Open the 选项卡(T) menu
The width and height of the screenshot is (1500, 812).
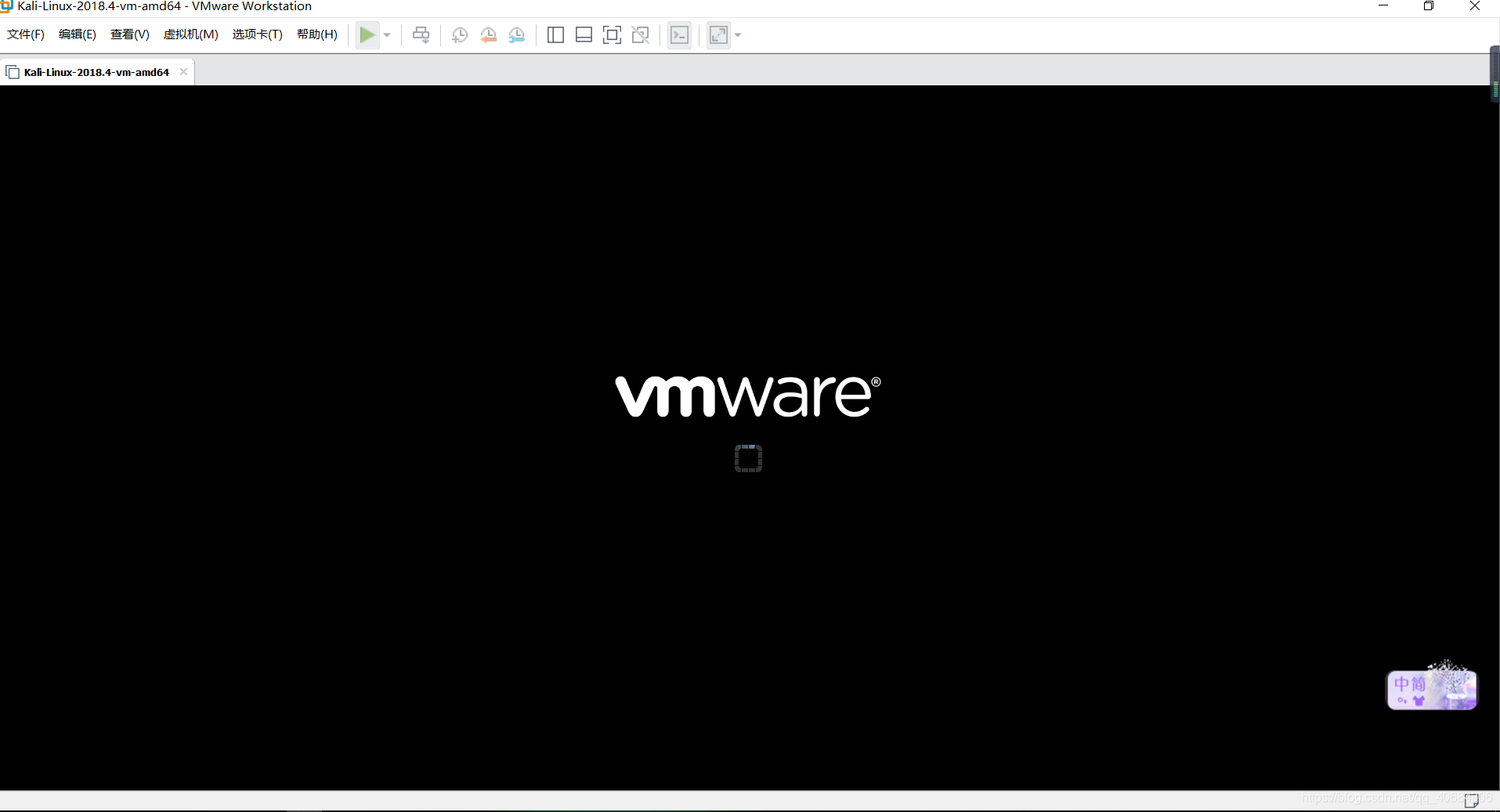257,34
